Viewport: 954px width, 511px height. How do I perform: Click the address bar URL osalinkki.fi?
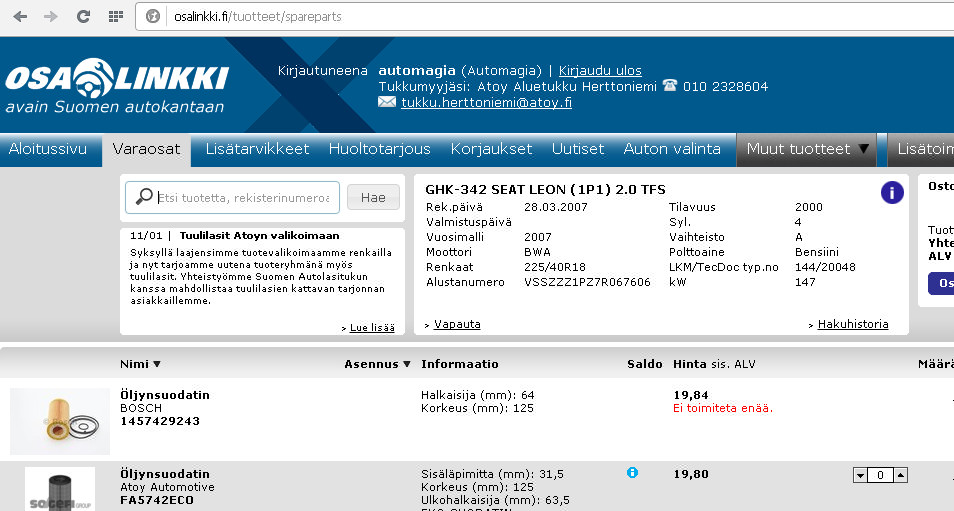(257, 16)
